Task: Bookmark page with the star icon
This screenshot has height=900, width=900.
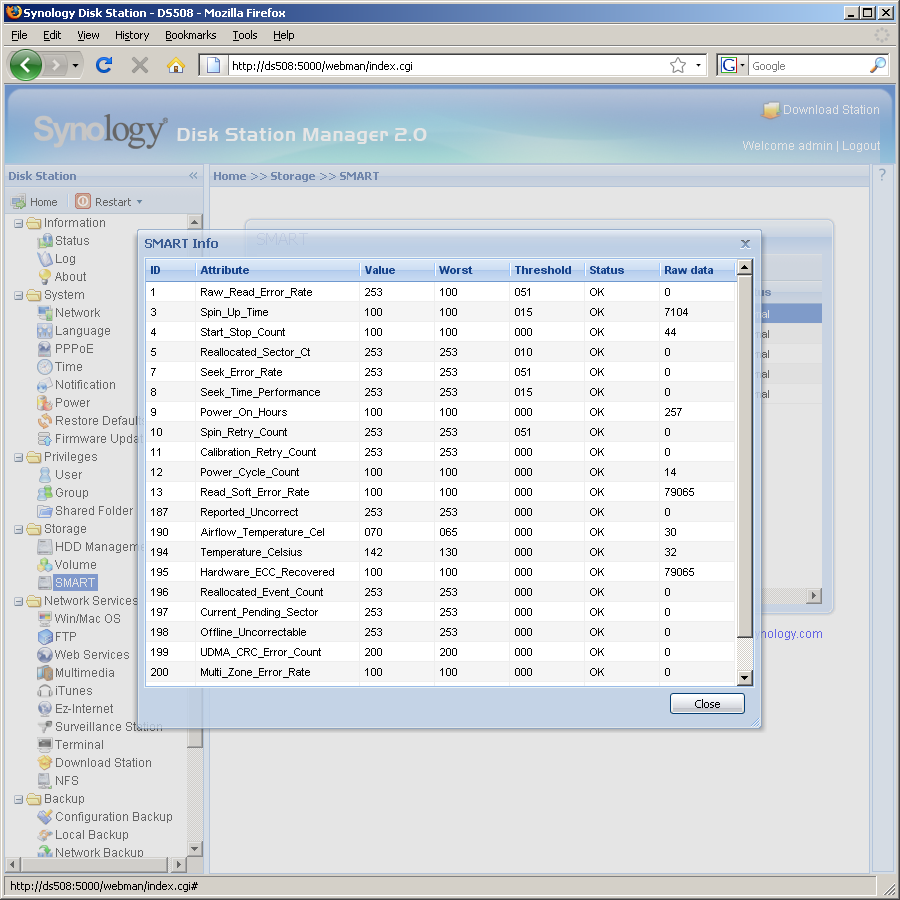Action: tap(678, 65)
